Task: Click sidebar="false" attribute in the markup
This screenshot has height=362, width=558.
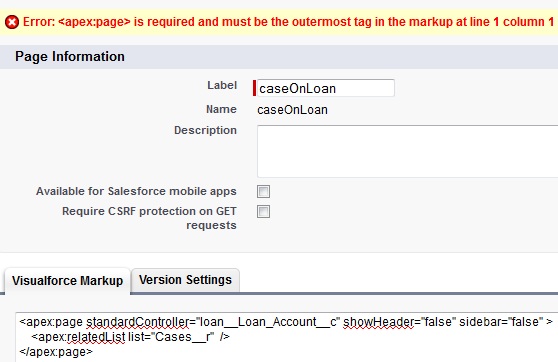Action: [501, 322]
